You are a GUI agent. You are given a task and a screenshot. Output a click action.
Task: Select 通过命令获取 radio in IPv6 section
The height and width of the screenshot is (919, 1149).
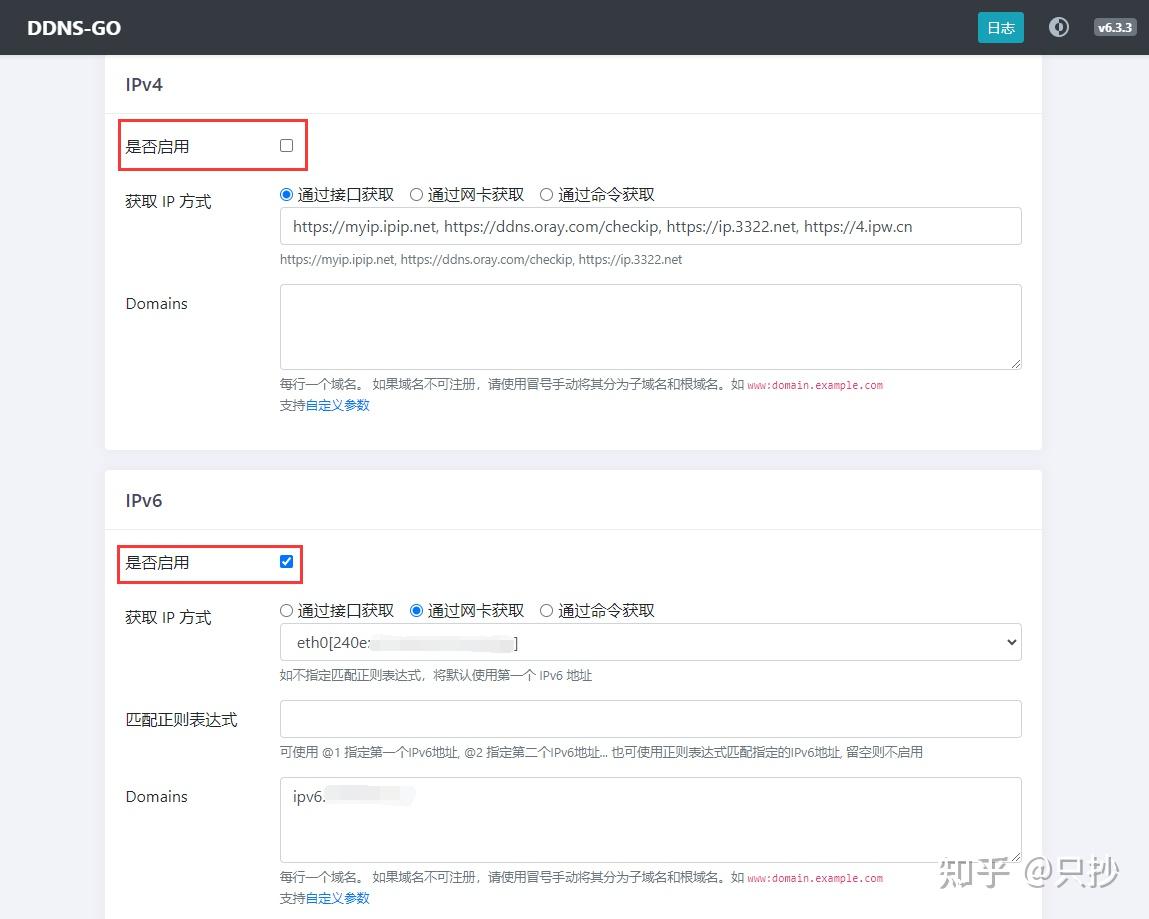[x=546, y=610]
